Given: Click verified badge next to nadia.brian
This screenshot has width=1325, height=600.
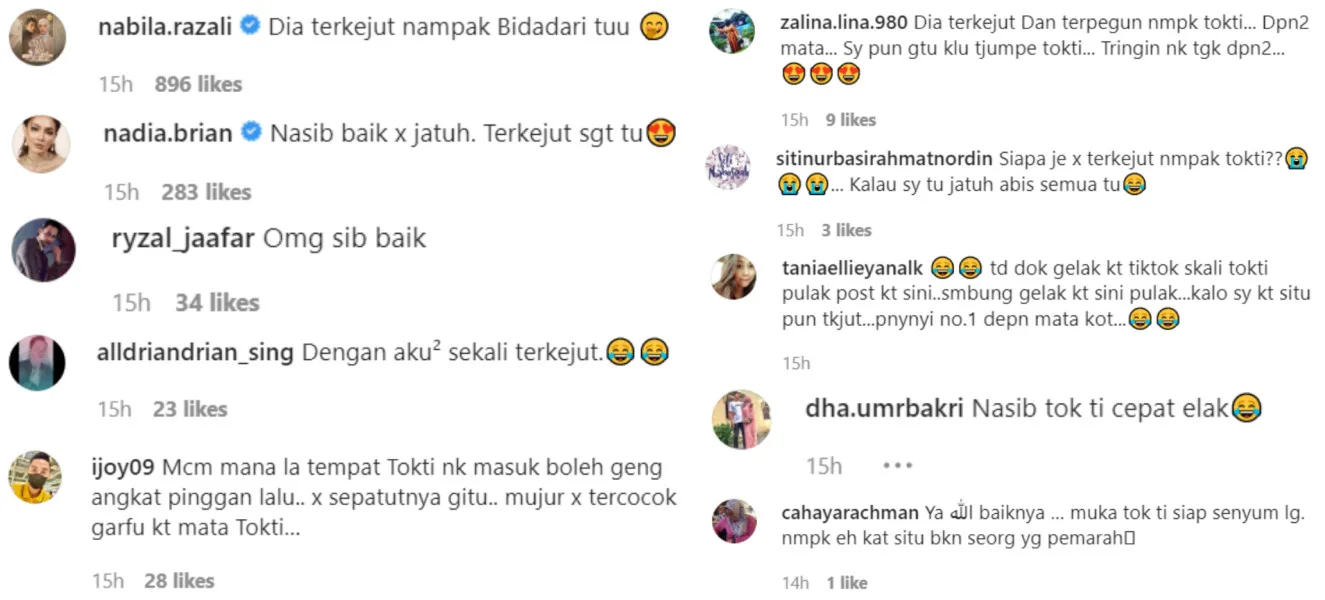Looking at the screenshot, I should pos(252,133).
